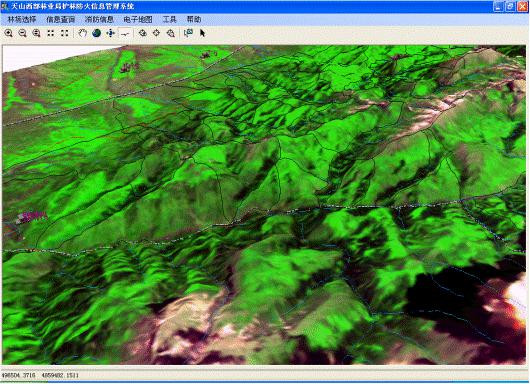
Task: Open the 工具 menu
Action: [x=170, y=20]
